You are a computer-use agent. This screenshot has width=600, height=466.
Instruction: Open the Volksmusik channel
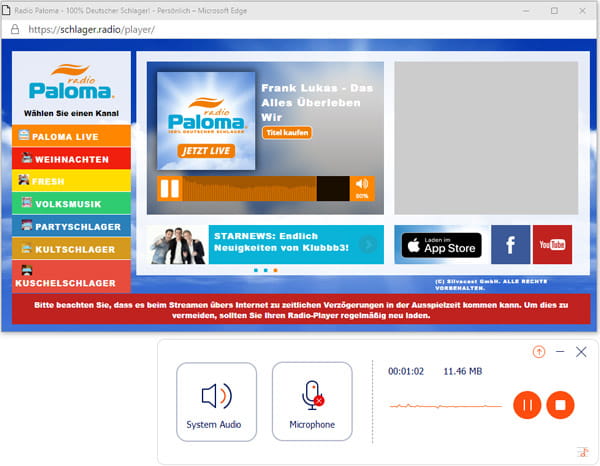(x=71, y=204)
